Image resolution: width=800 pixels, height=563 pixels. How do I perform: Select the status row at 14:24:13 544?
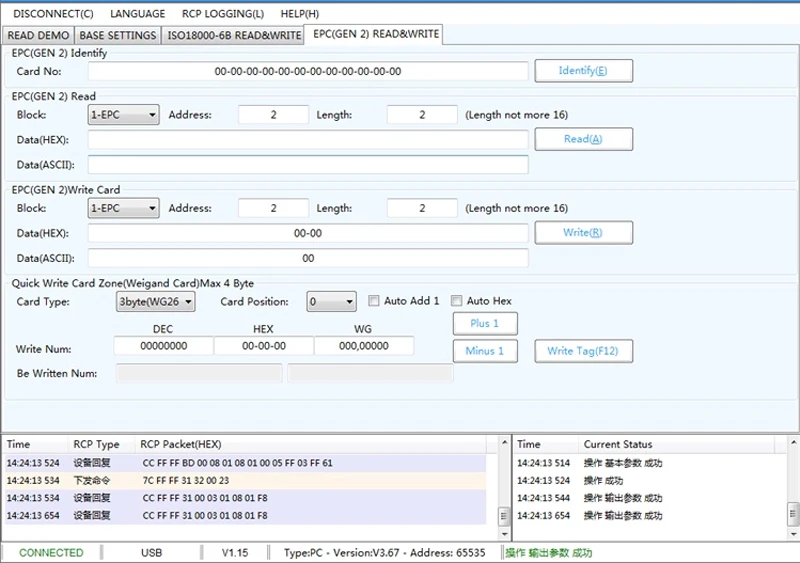(651, 498)
